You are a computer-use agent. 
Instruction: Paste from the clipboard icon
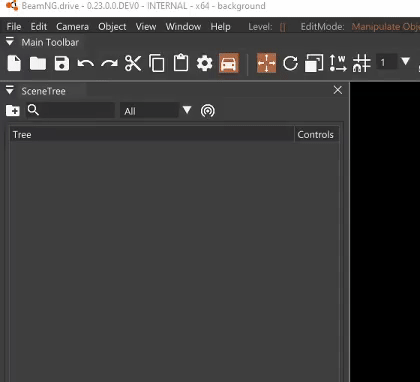pos(181,63)
